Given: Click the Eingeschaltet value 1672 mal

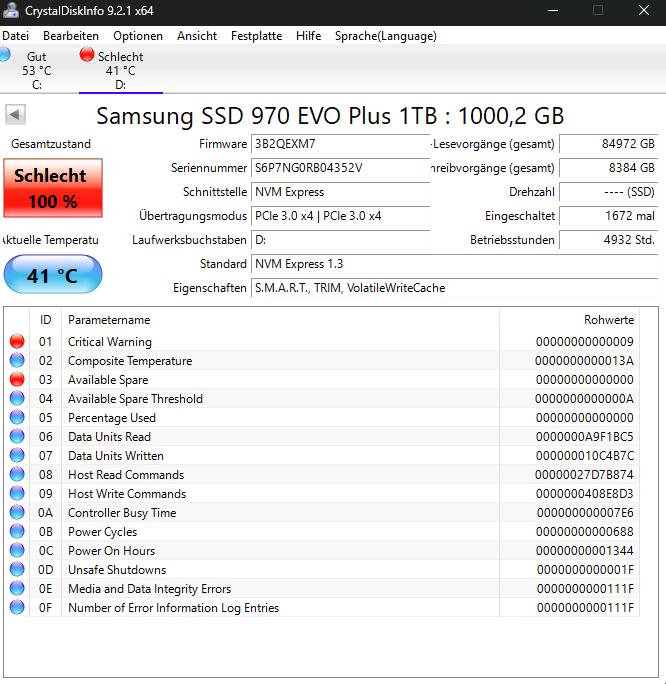Looking at the screenshot, I should click(608, 216).
